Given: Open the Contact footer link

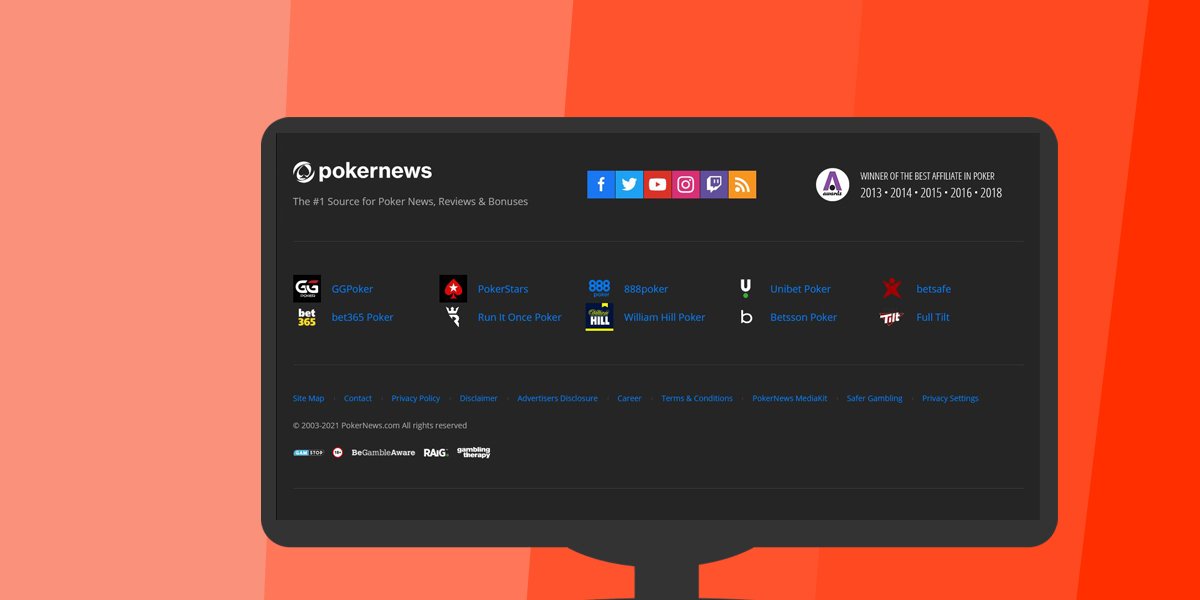Looking at the screenshot, I should pyautogui.click(x=358, y=398).
